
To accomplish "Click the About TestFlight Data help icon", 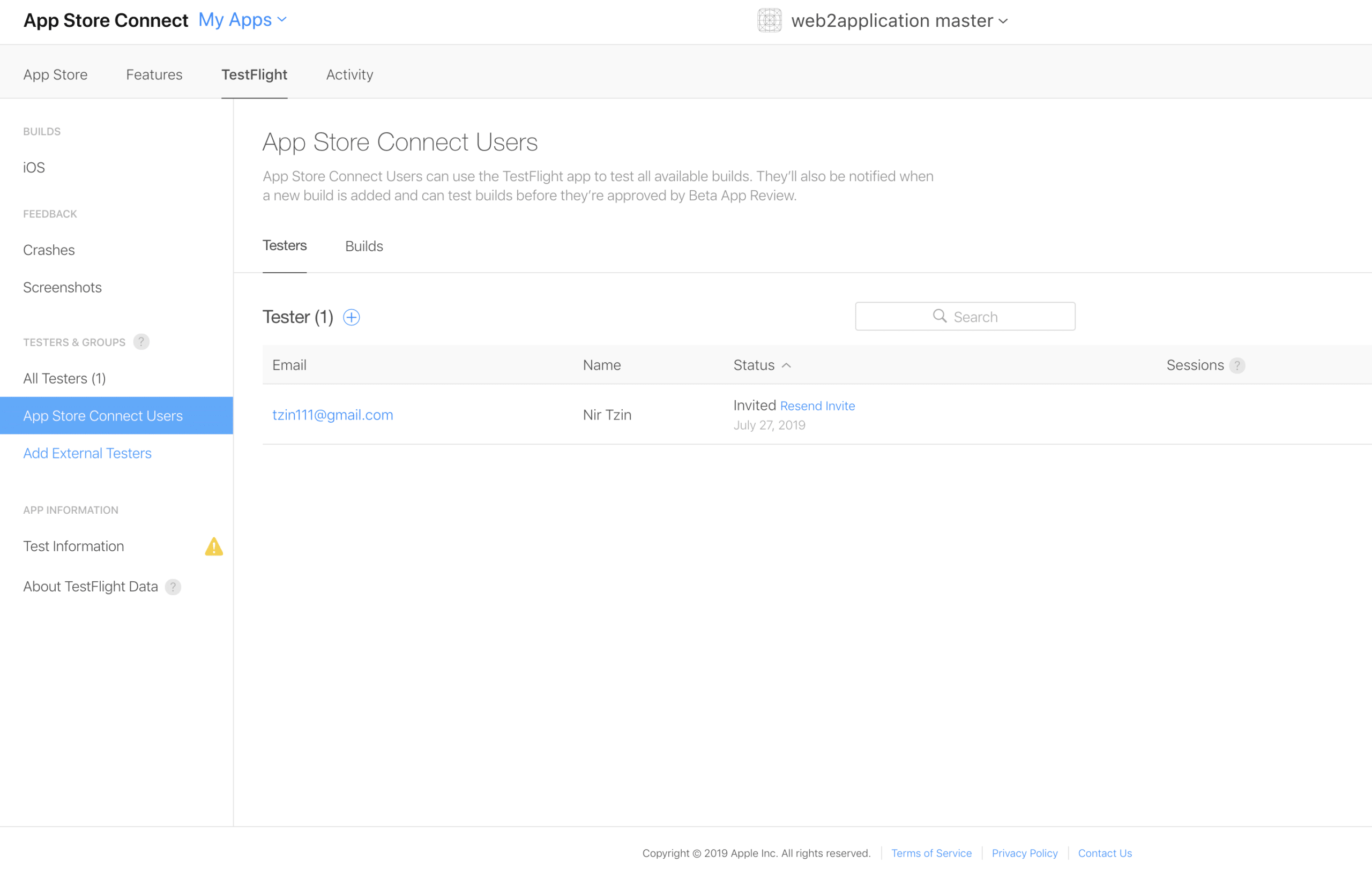I will point(173,587).
